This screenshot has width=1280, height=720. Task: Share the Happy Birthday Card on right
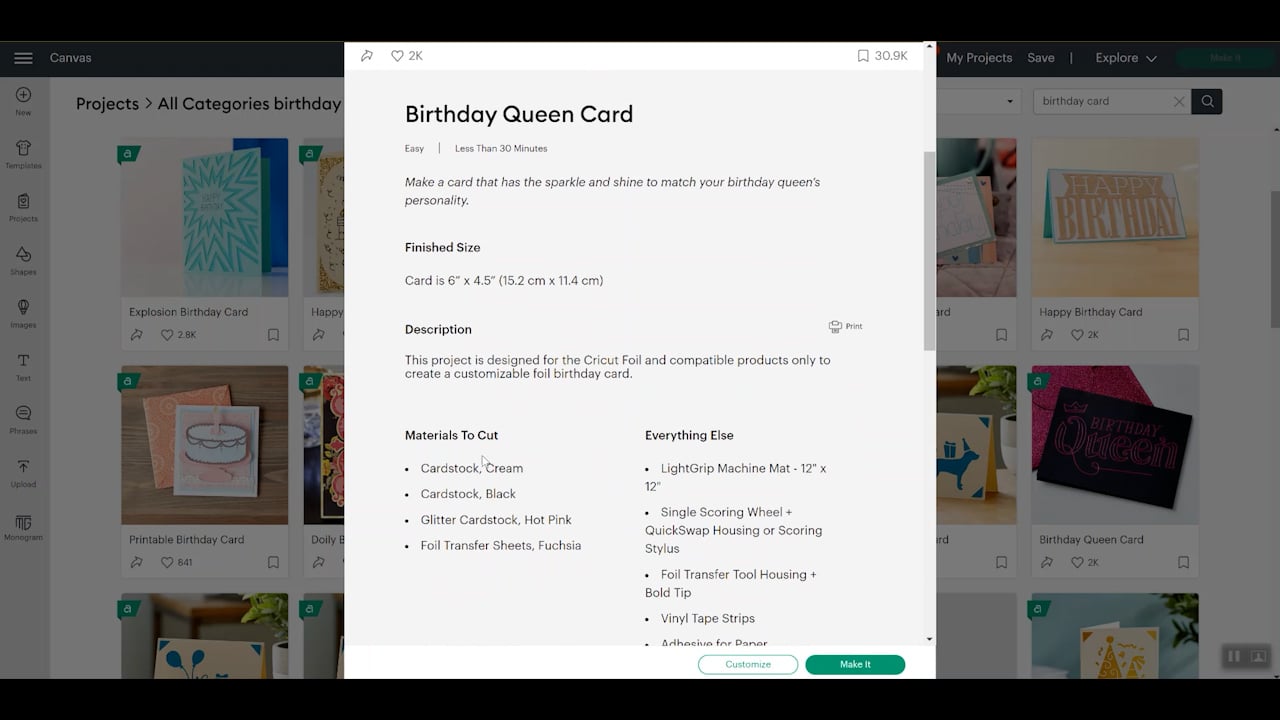[x=1047, y=335]
